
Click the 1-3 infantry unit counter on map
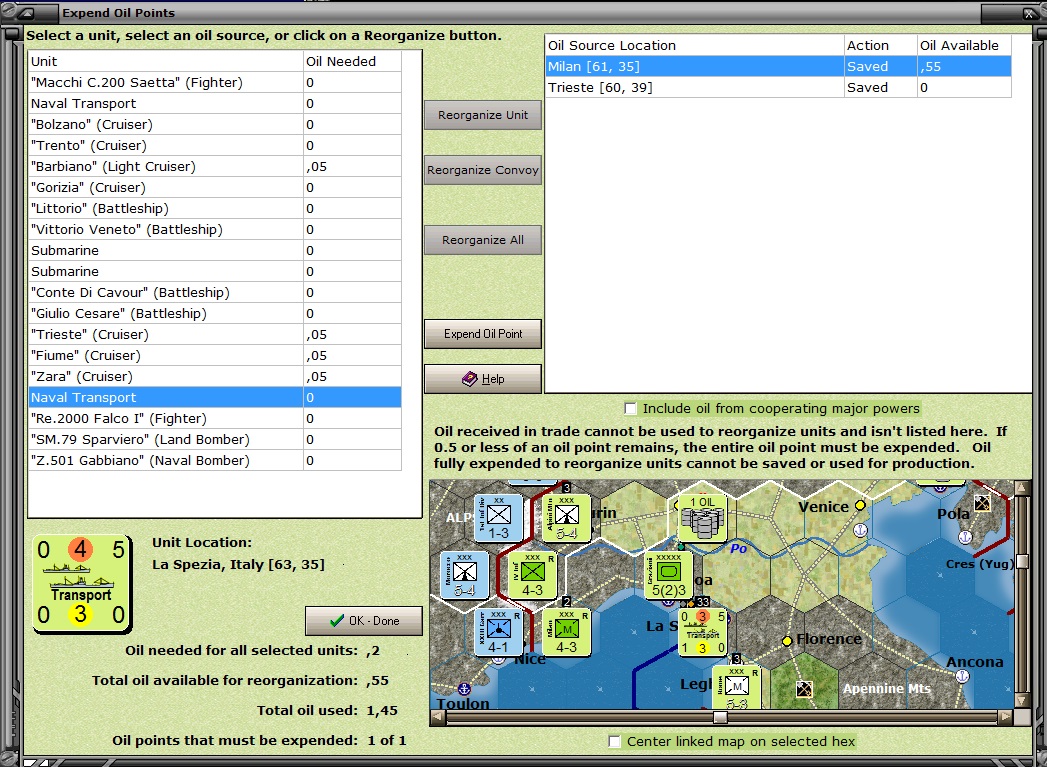click(x=498, y=518)
